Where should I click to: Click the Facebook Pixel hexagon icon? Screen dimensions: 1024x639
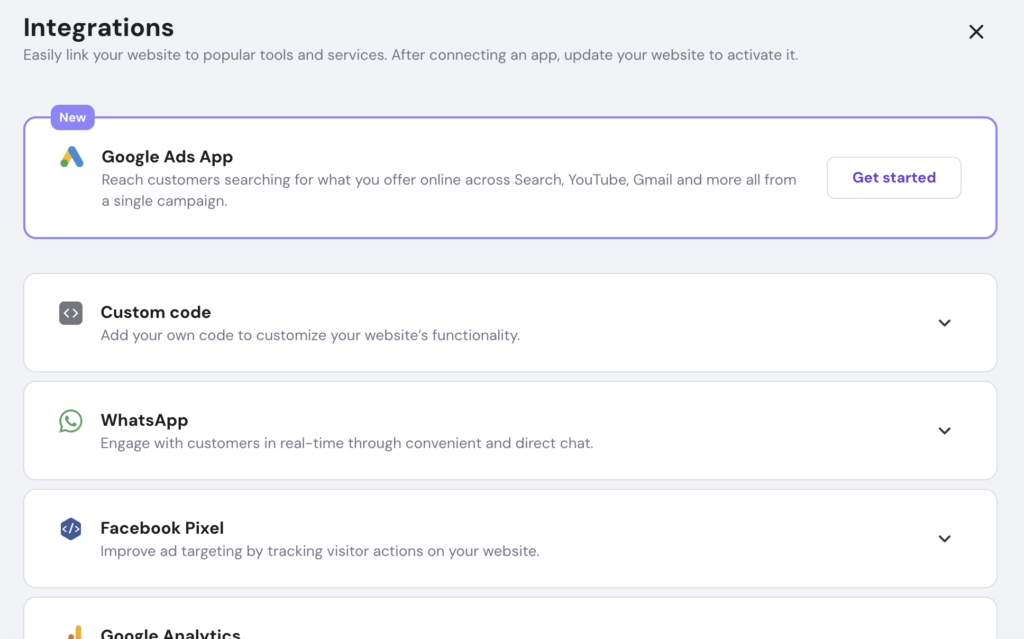(71, 529)
